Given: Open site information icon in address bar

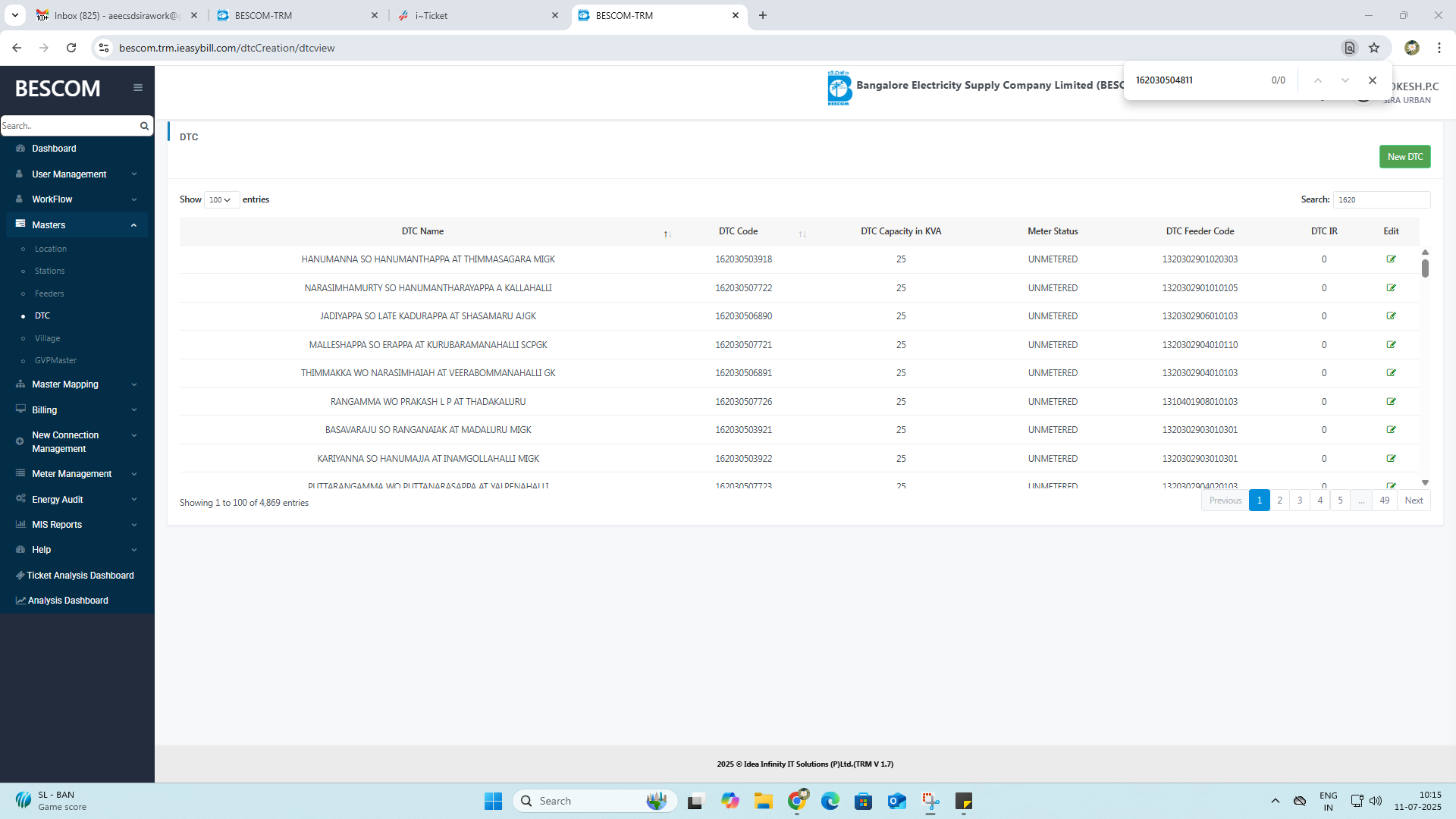Looking at the screenshot, I should tap(104, 48).
